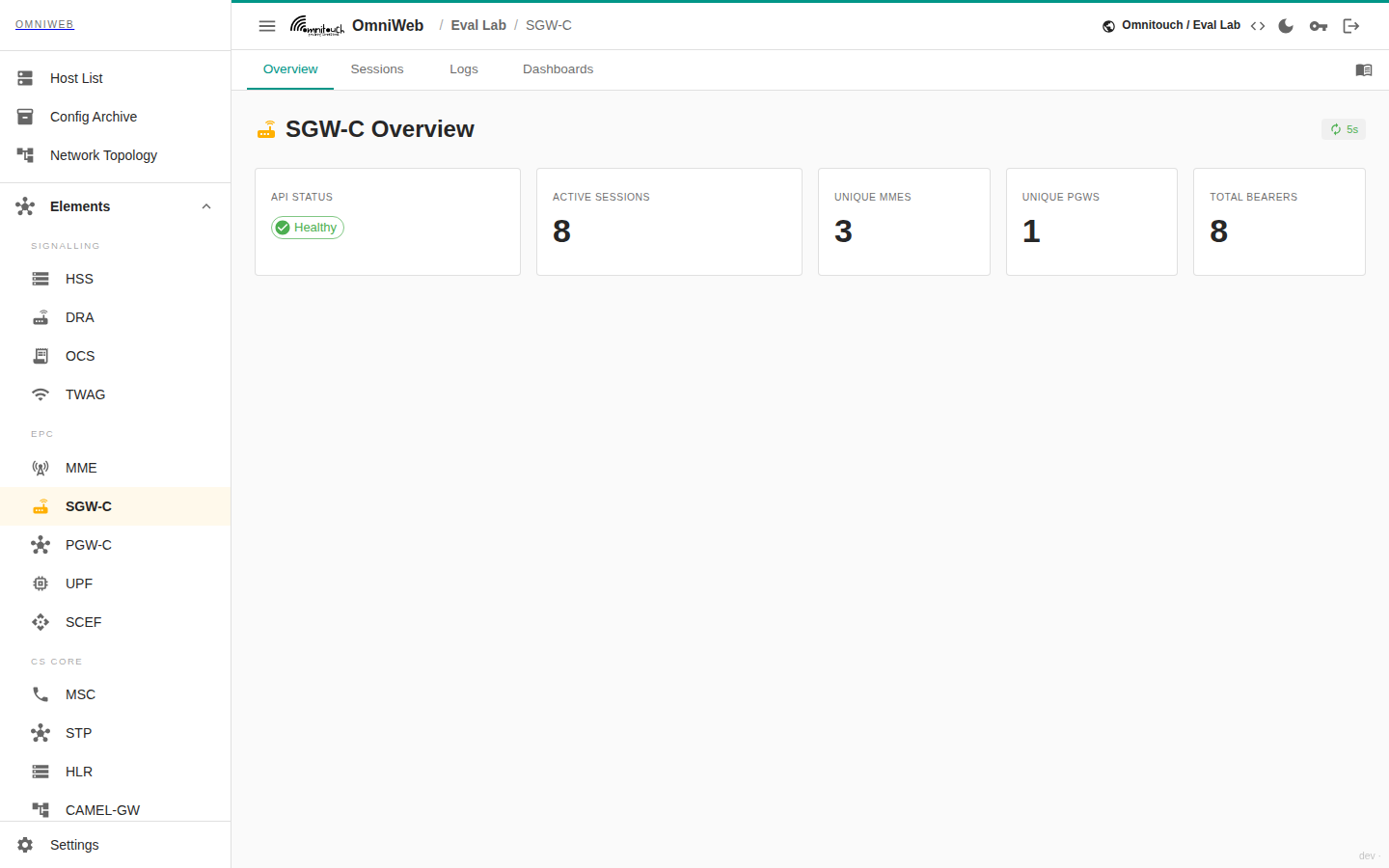Click the Healthy API status chip
Image resolution: width=1389 pixels, height=868 pixels.
(308, 228)
